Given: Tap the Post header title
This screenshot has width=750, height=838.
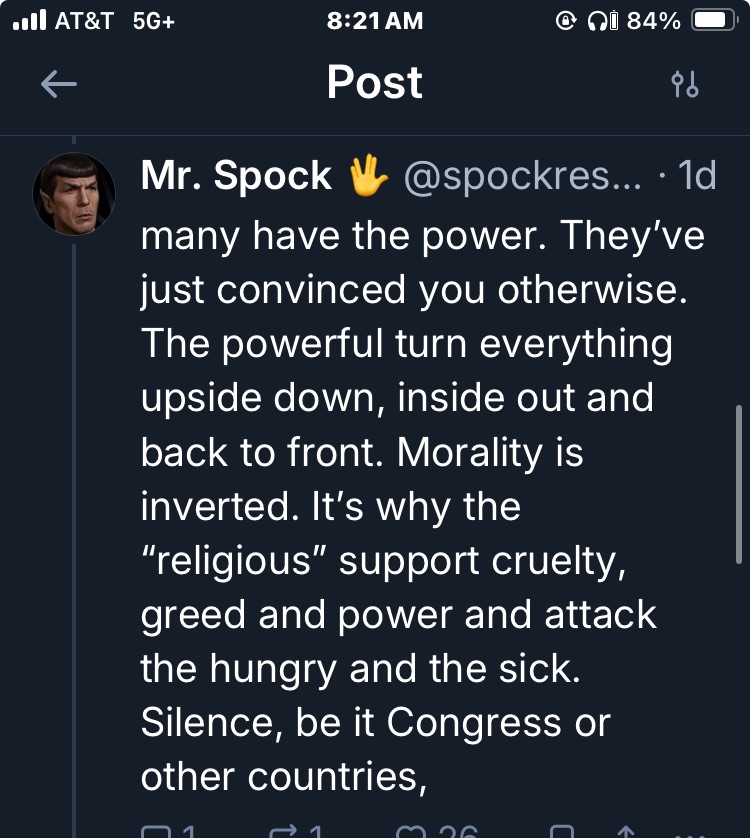Looking at the screenshot, I should tap(374, 83).
